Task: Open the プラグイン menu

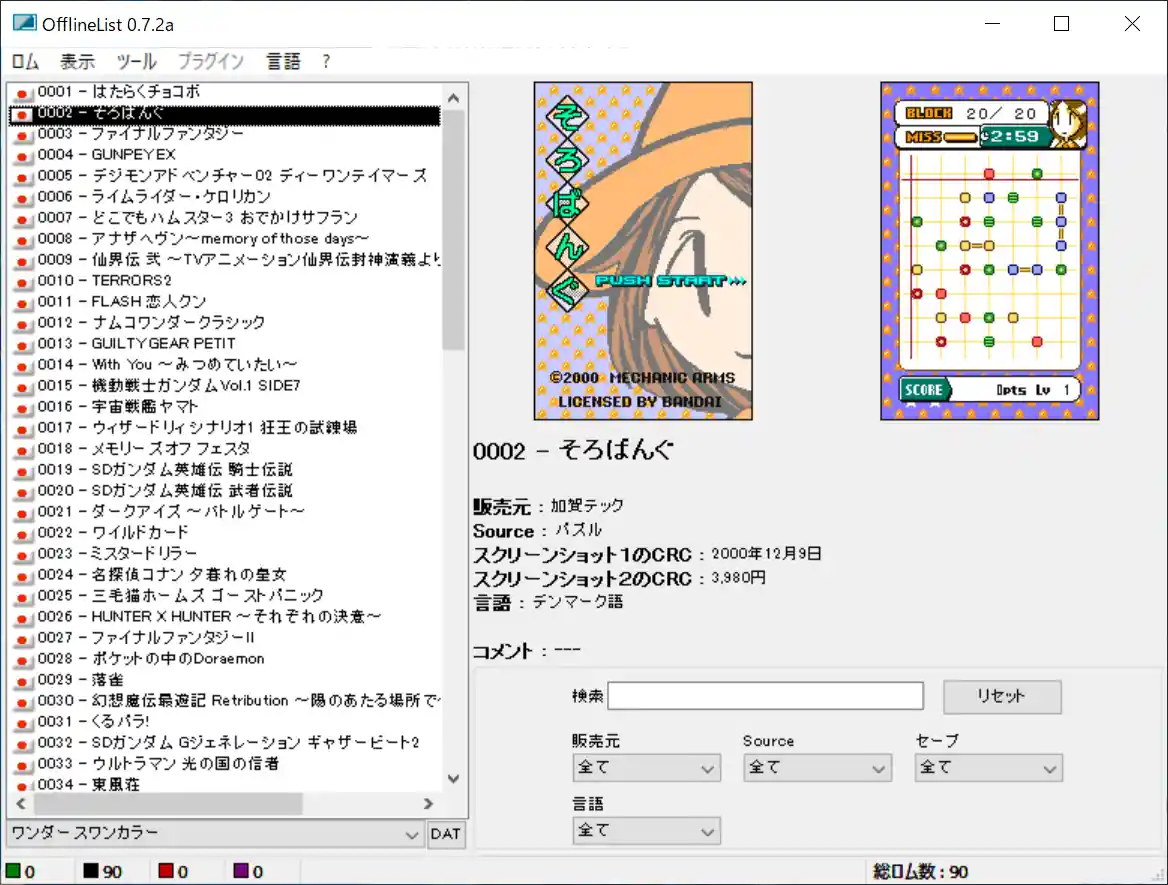Action: click(x=211, y=62)
